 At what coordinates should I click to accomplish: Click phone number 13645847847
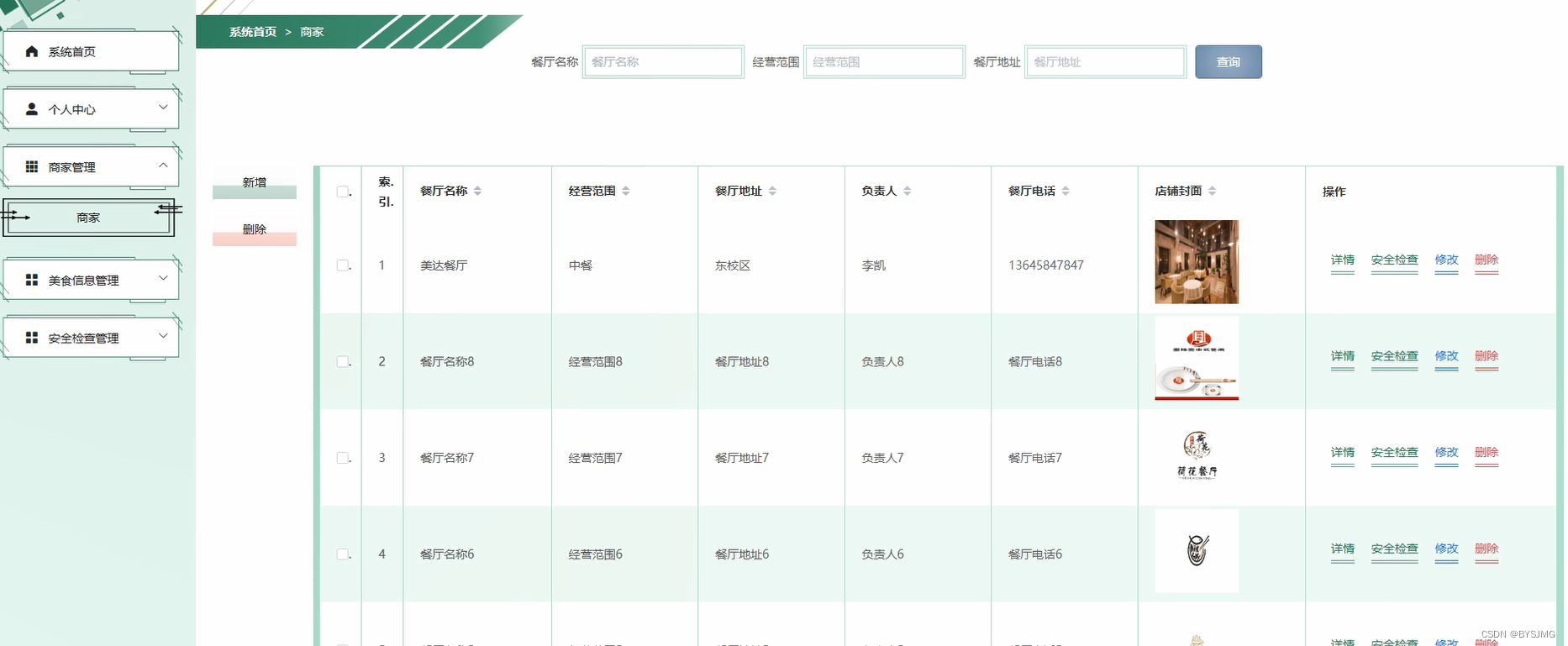tap(1046, 265)
